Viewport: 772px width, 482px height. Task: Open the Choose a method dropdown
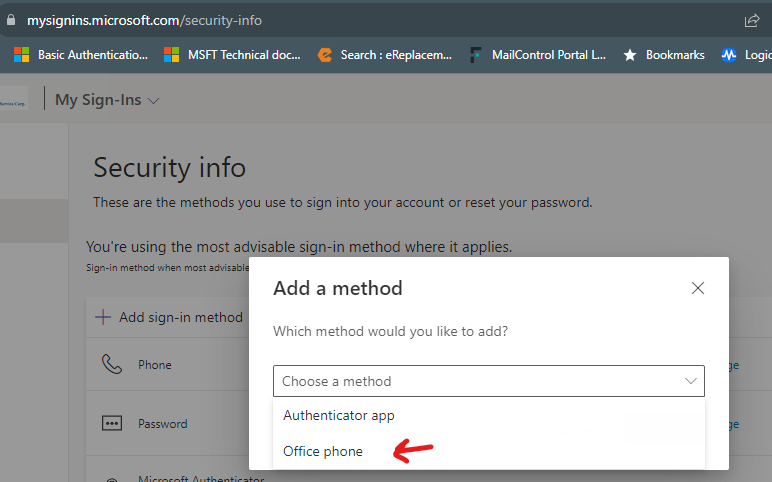point(489,381)
